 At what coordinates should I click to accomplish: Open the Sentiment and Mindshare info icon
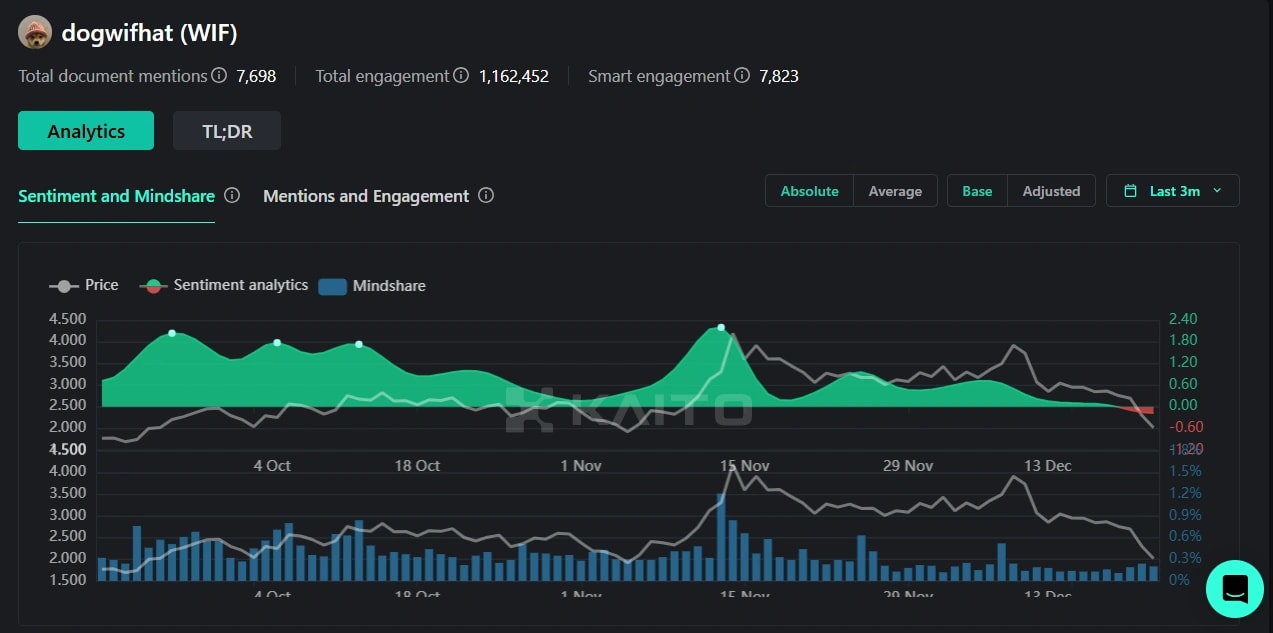(232, 195)
